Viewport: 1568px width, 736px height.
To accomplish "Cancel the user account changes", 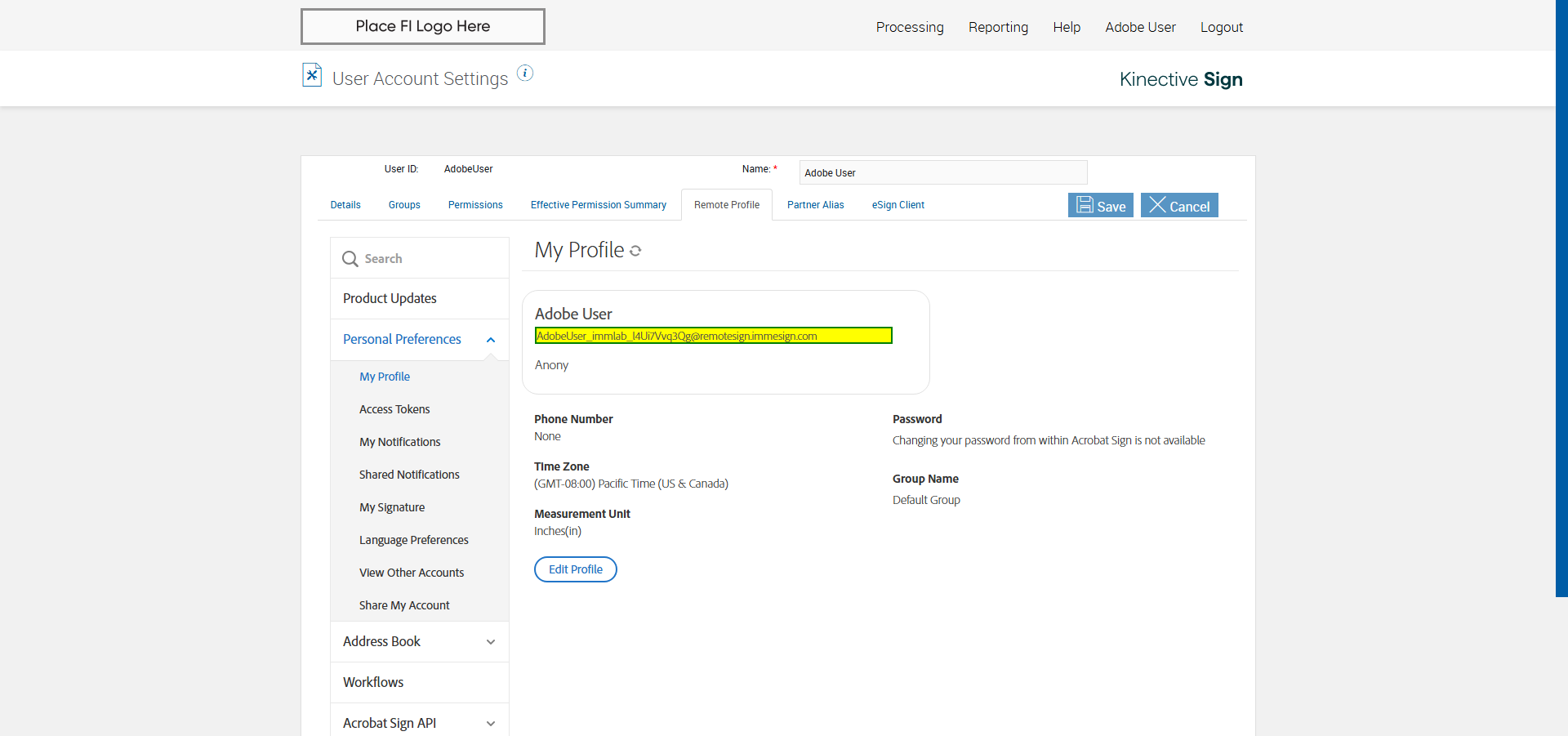I will point(1179,206).
